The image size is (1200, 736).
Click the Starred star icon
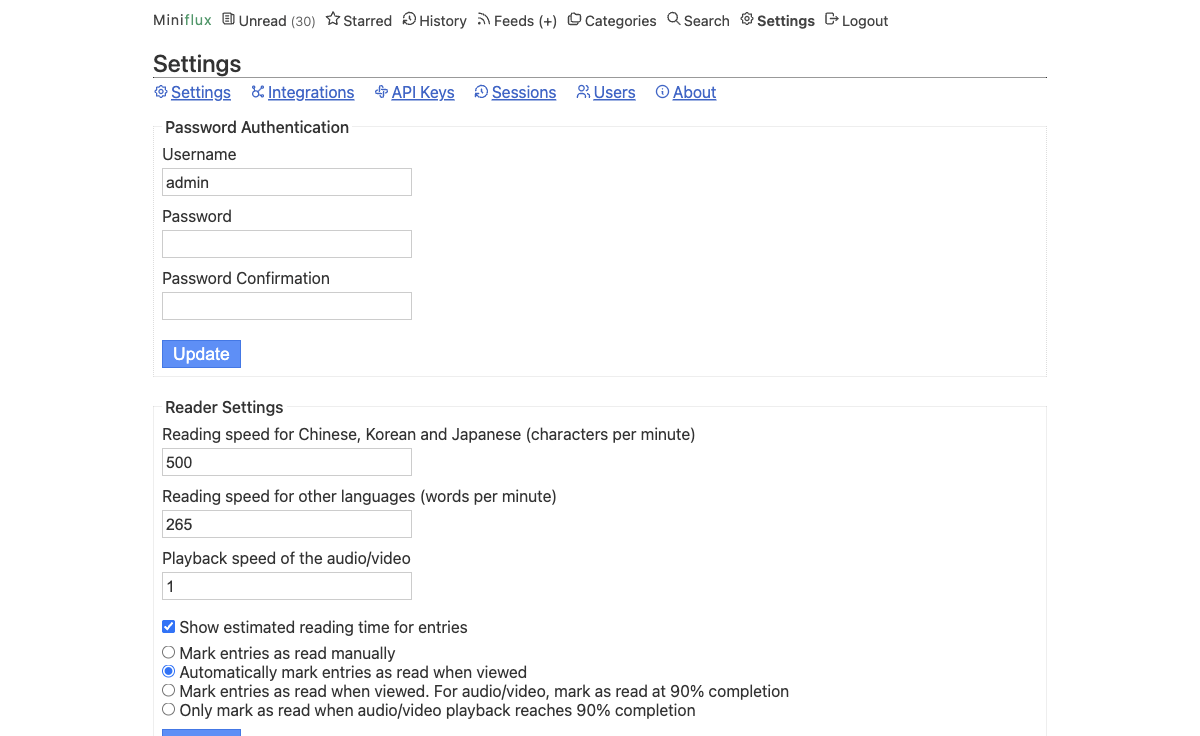333,19
